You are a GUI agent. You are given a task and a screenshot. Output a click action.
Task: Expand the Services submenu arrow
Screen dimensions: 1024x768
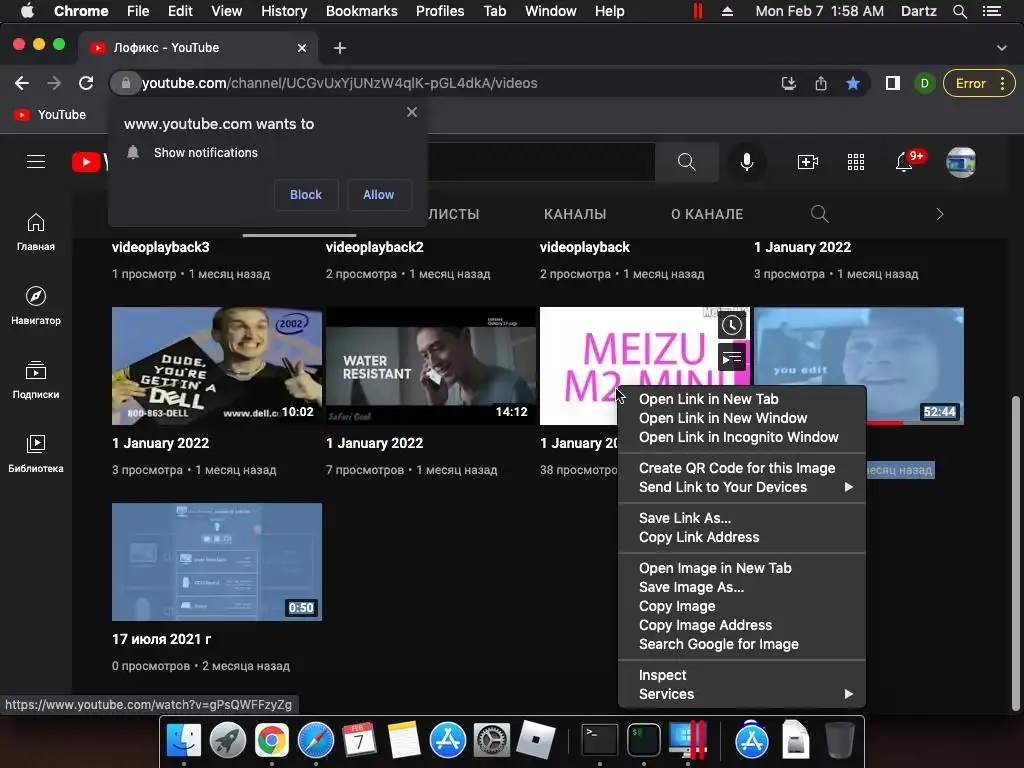[848, 694]
